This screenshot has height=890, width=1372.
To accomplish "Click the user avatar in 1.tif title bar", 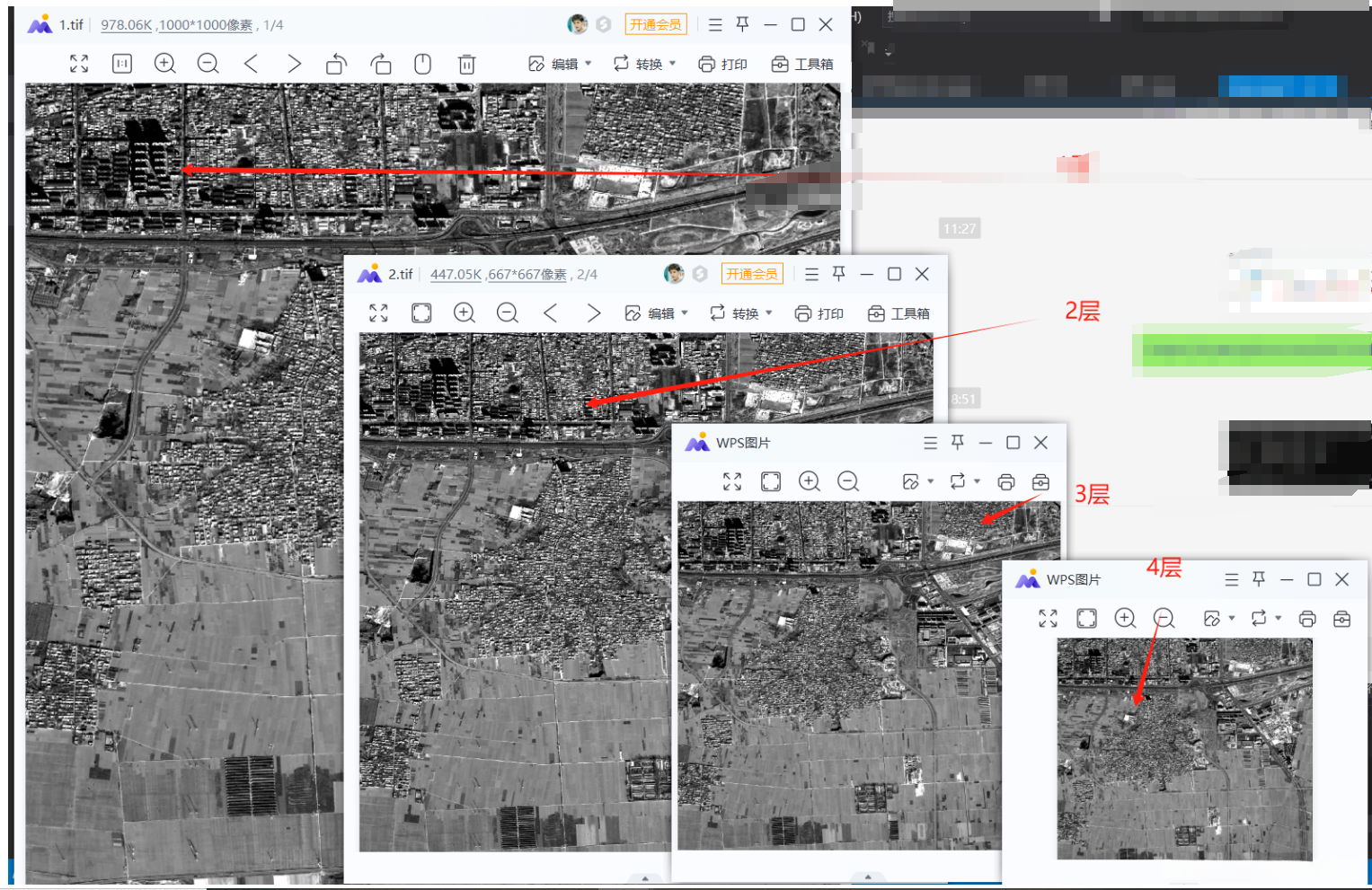I will (x=578, y=24).
